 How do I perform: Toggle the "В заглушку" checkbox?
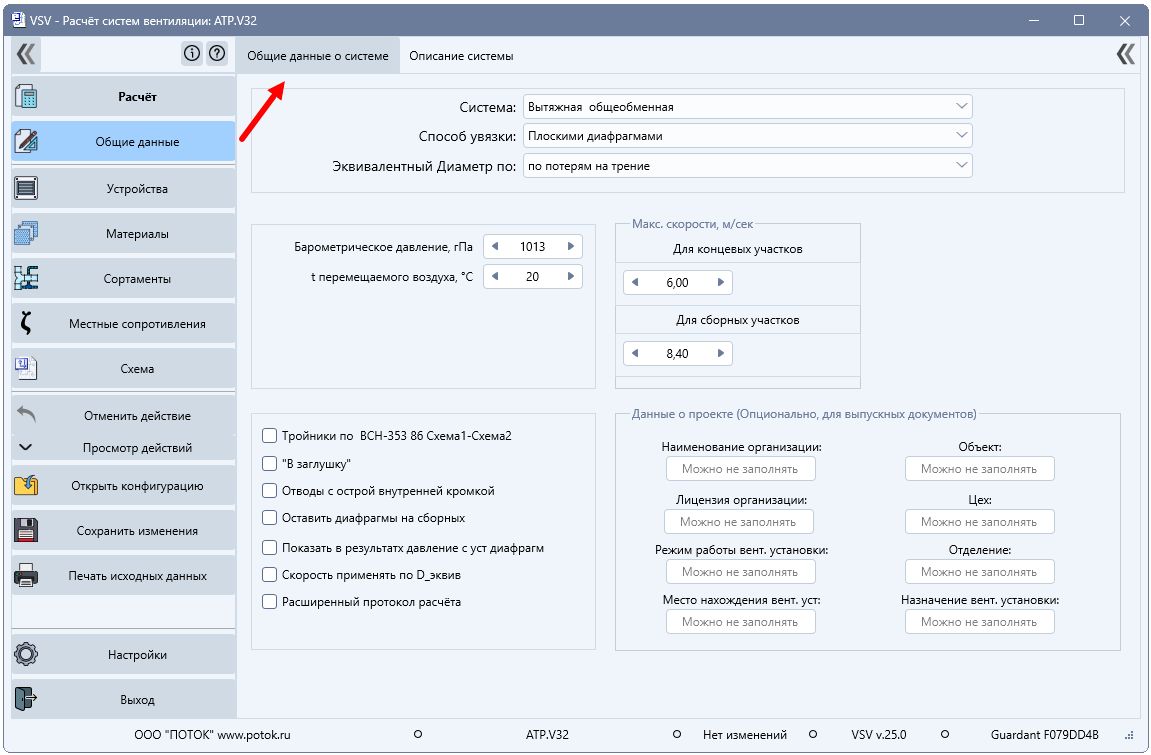[x=269, y=464]
